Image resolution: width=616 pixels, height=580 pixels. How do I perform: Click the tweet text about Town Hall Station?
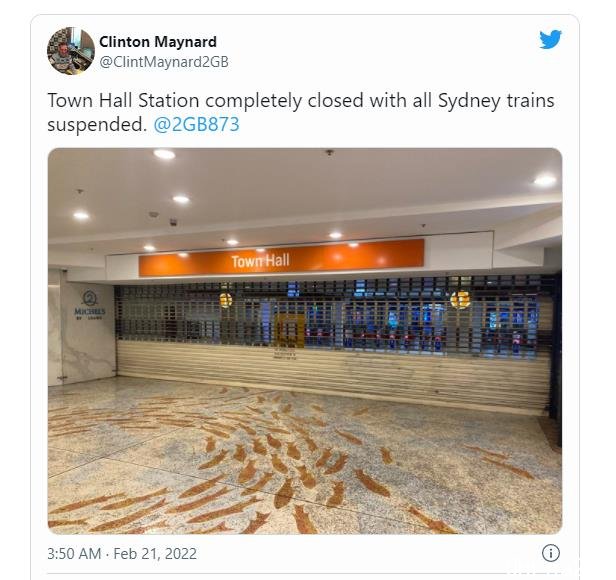pos(301,112)
